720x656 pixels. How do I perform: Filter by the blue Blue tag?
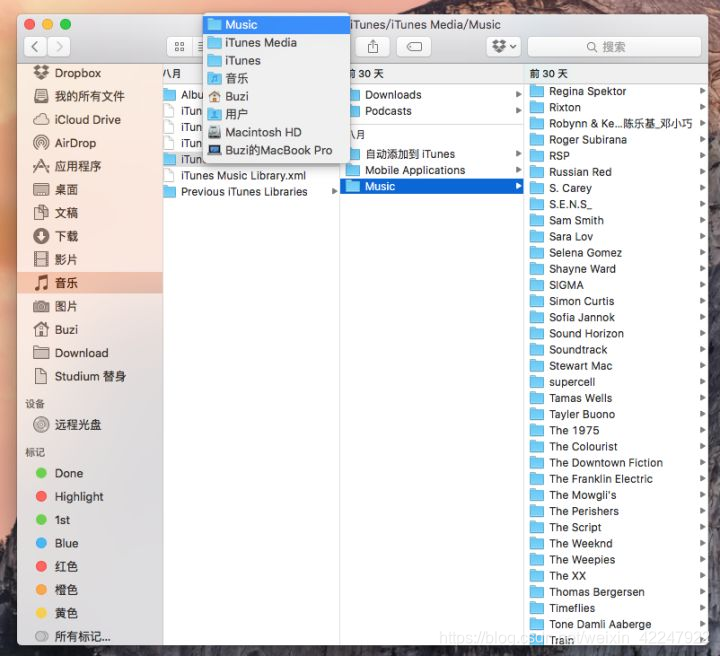coord(90,543)
